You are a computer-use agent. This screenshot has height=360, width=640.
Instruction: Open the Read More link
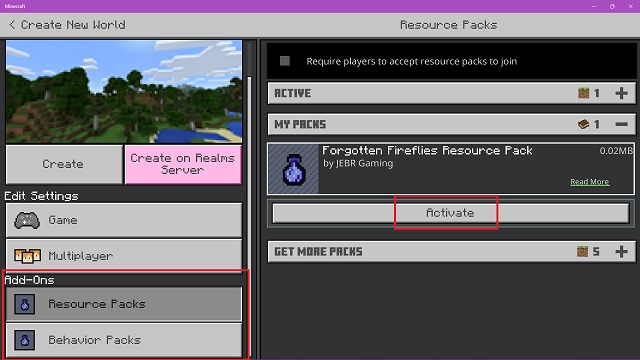(x=589, y=182)
